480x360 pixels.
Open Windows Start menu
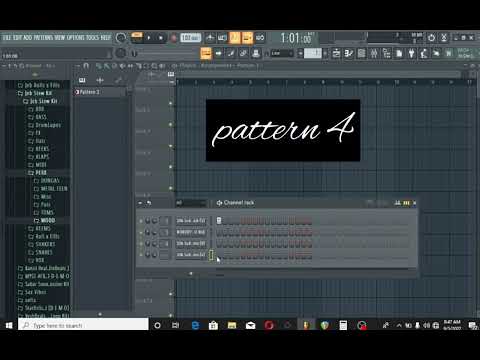(9, 325)
